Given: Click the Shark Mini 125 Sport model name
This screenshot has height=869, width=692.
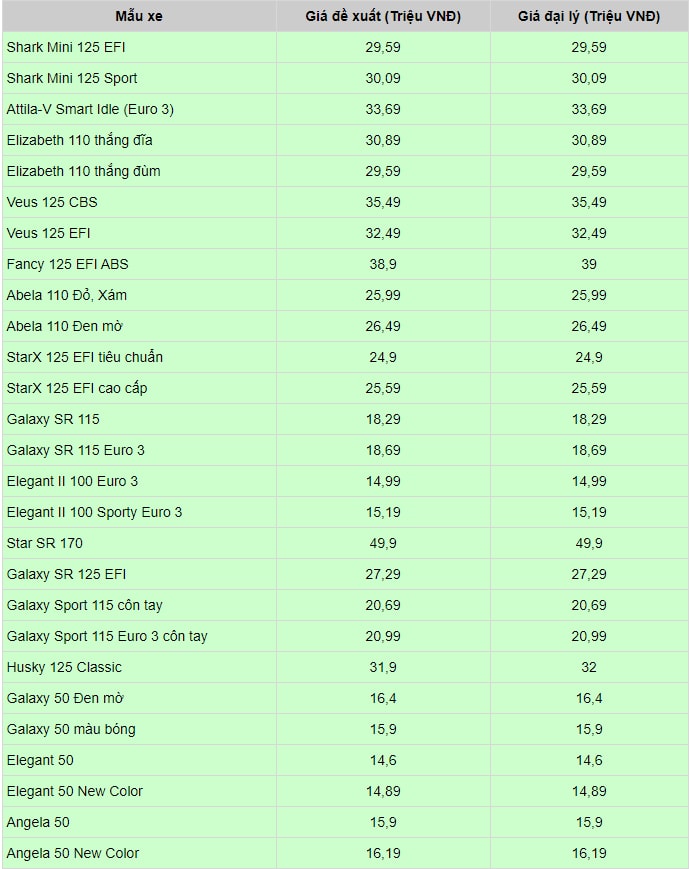Looking at the screenshot, I should 72,78.
